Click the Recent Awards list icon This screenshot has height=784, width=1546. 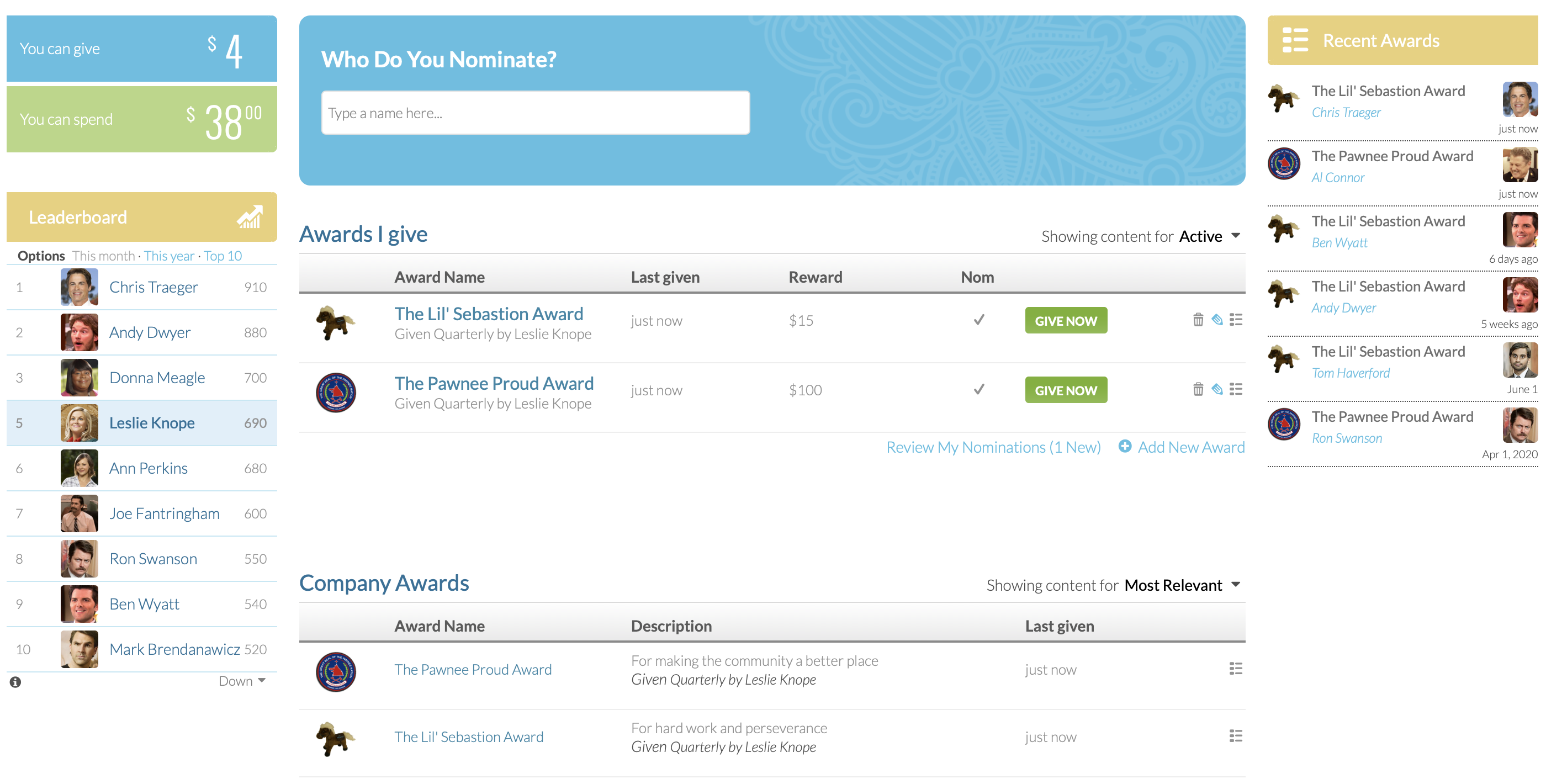point(1295,40)
